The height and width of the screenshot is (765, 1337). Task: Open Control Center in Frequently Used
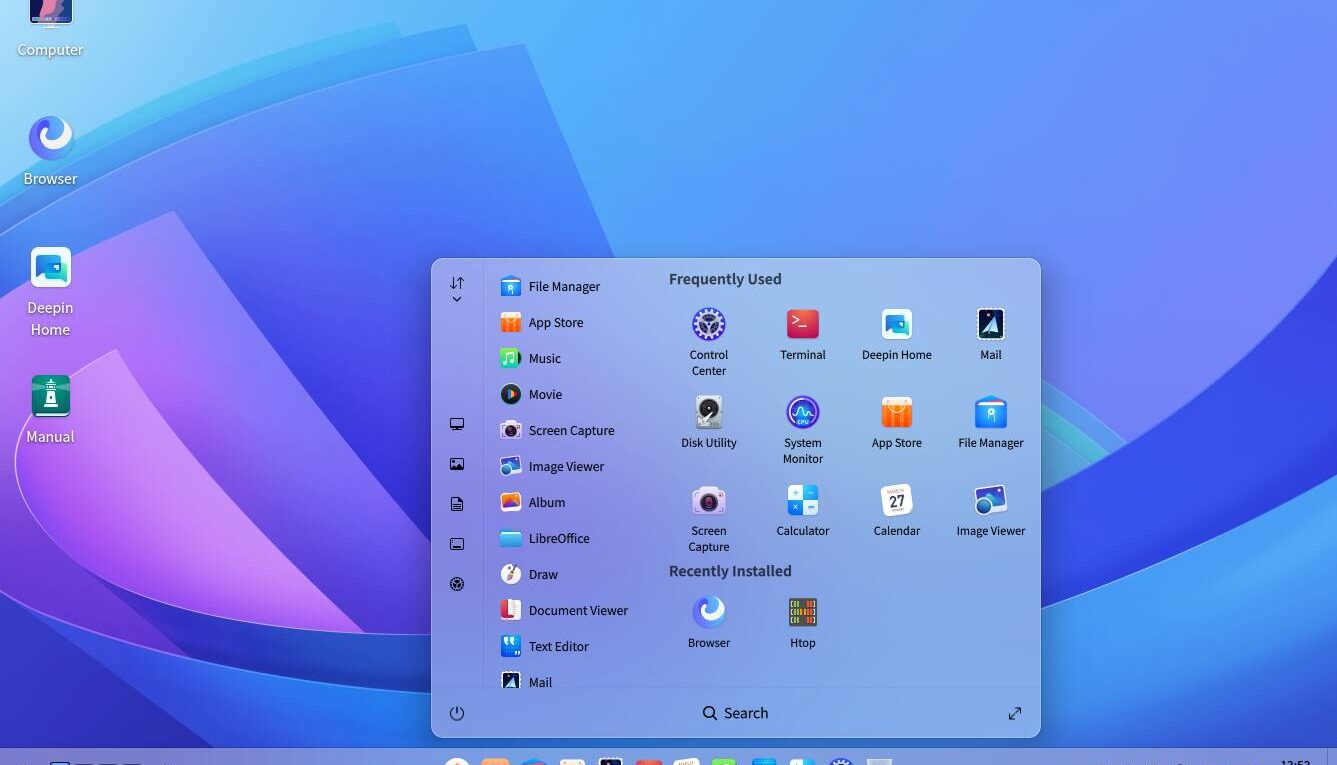click(709, 340)
